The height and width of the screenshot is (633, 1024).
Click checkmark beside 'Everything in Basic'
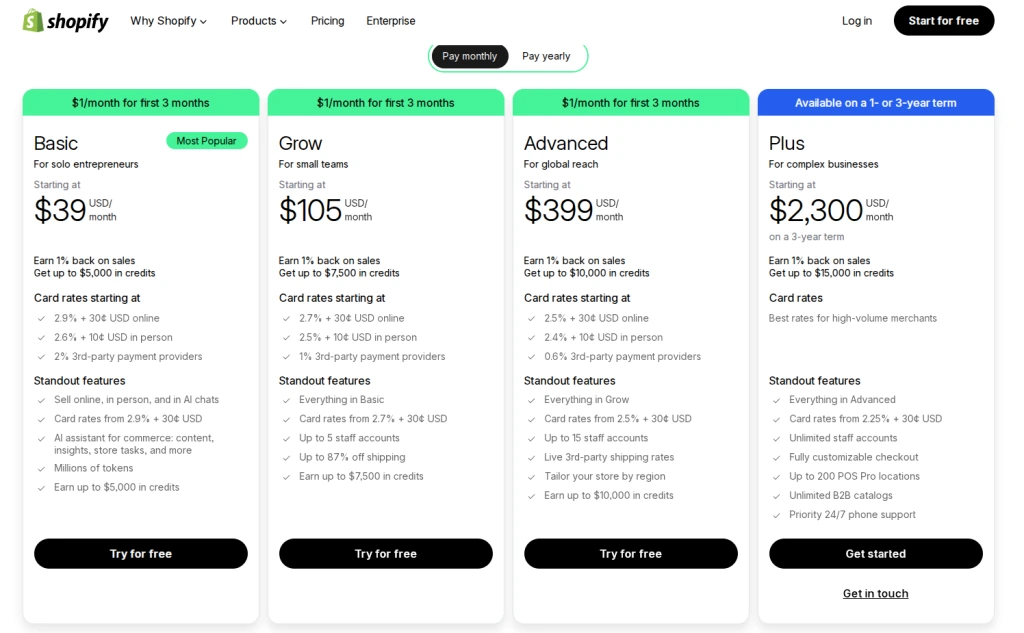pos(286,400)
